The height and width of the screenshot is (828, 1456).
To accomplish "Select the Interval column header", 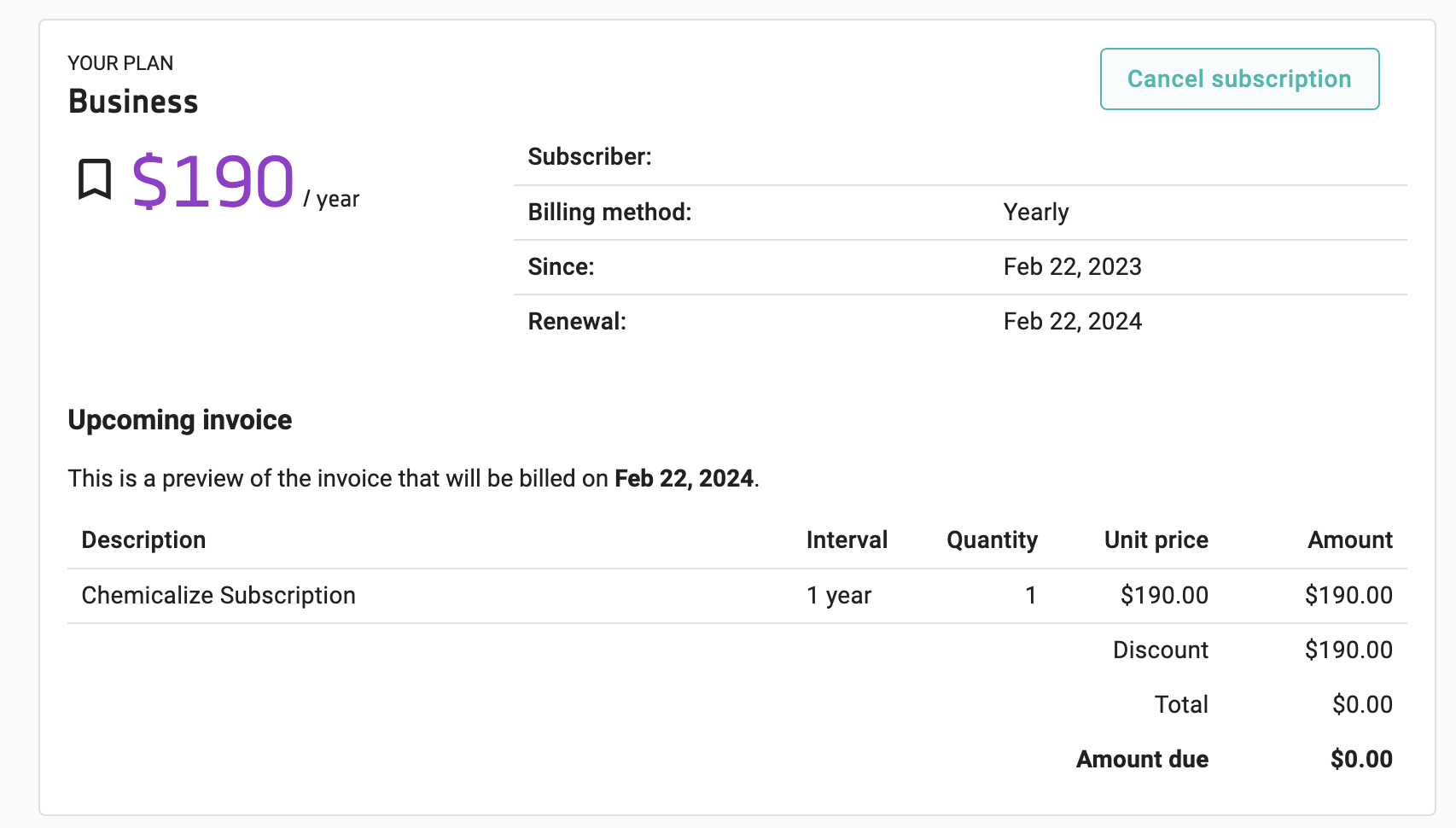I will [846, 539].
